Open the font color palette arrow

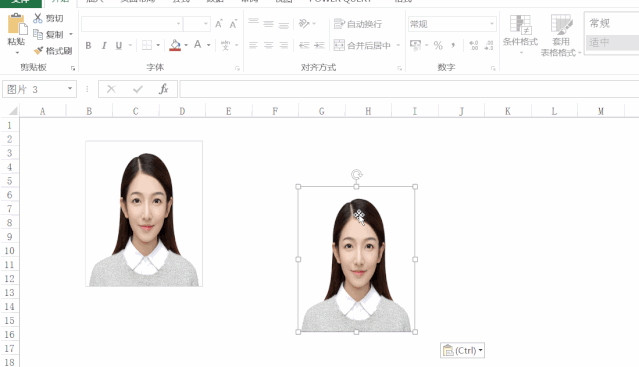click(x=209, y=45)
